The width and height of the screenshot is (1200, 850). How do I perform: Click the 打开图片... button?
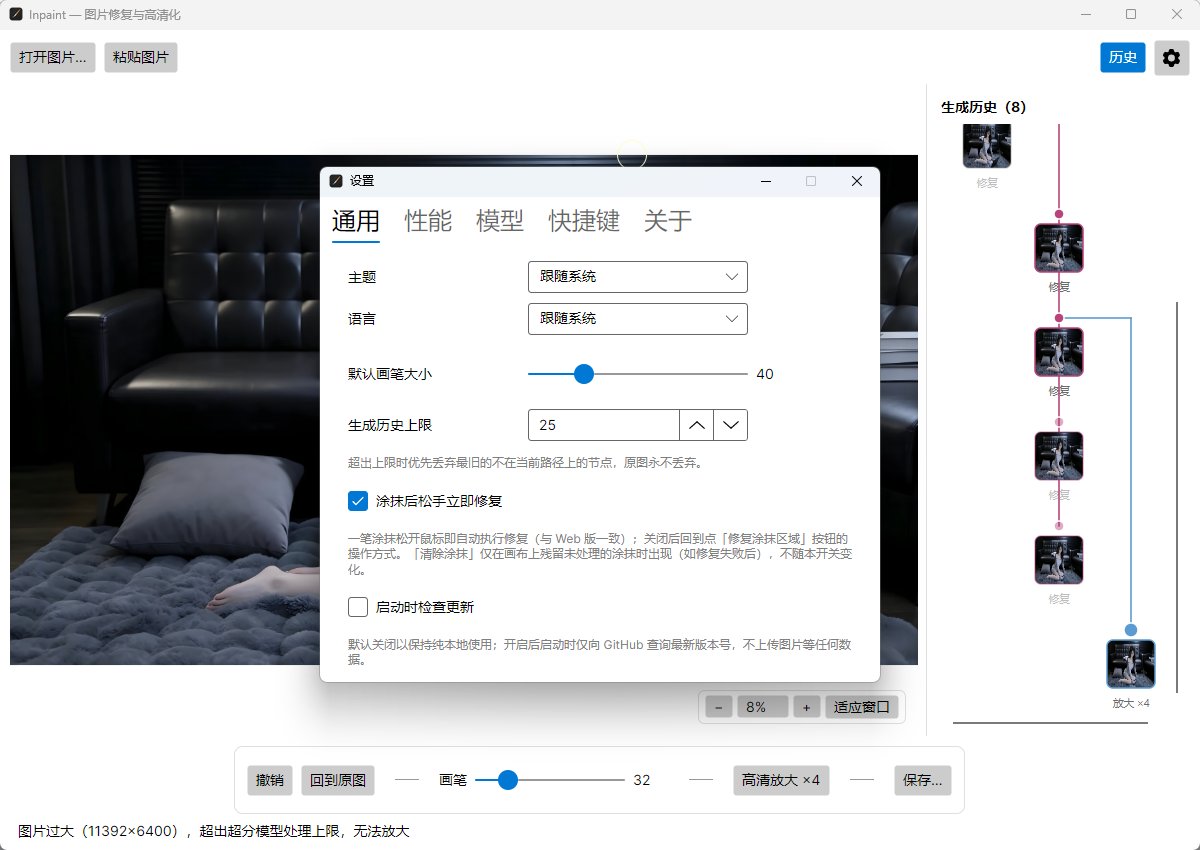coord(53,57)
